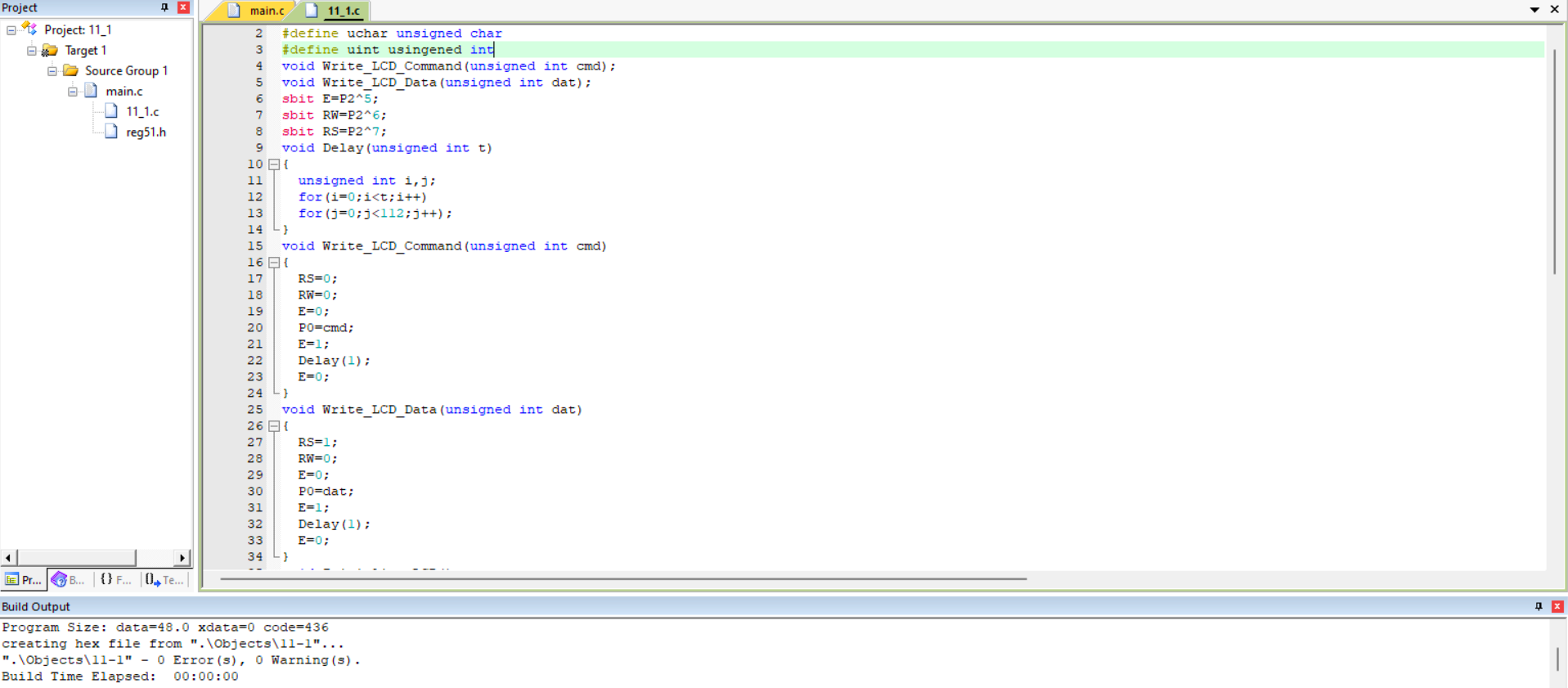
Task: Pin the Project panel with pushpin icon
Action: pyautogui.click(x=164, y=7)
